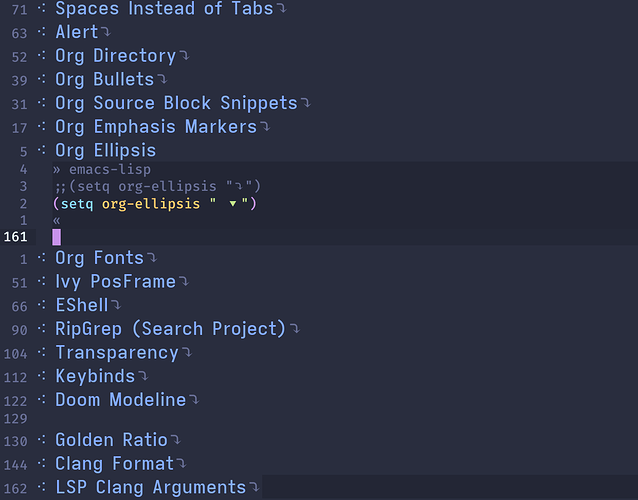The image size is (638, 500).
Task: Unfold Doom Modeline via its ellipsis arrow
Action: coord(194,401)
